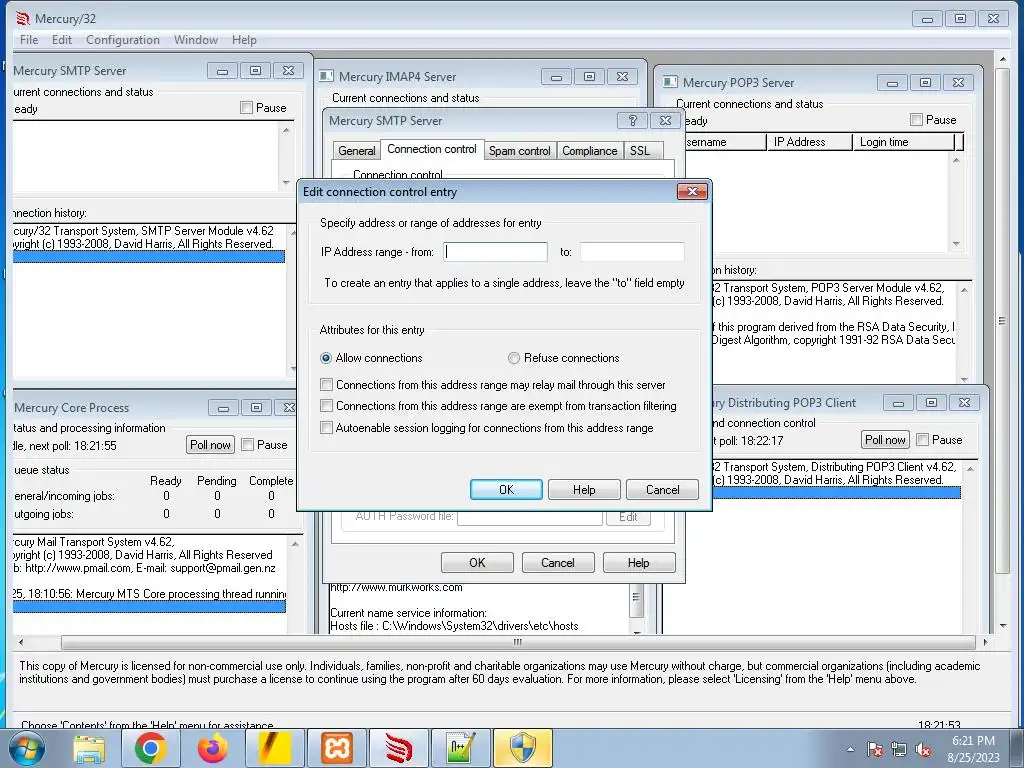Click main window vertical scrollbar up arrow

[1003, 60]
